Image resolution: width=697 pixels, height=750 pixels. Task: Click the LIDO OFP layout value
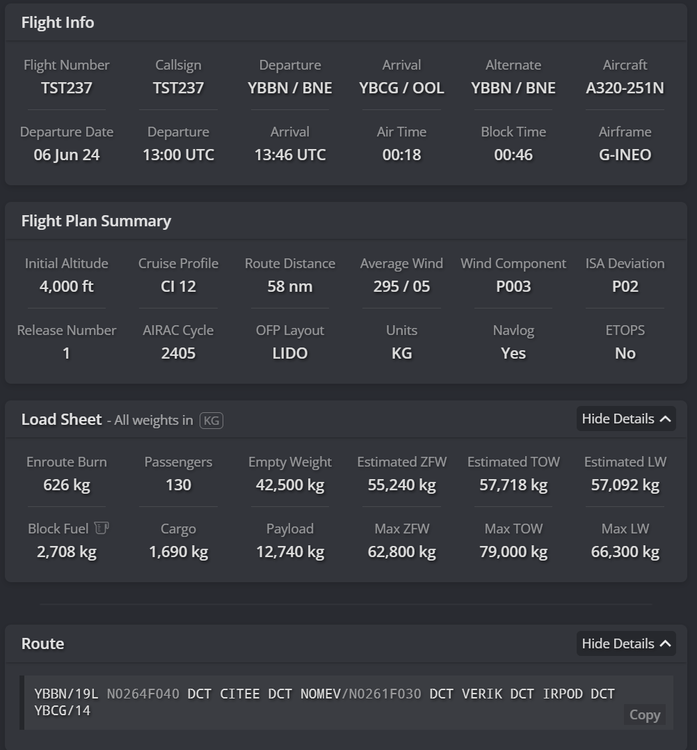(x=290, y=353)
